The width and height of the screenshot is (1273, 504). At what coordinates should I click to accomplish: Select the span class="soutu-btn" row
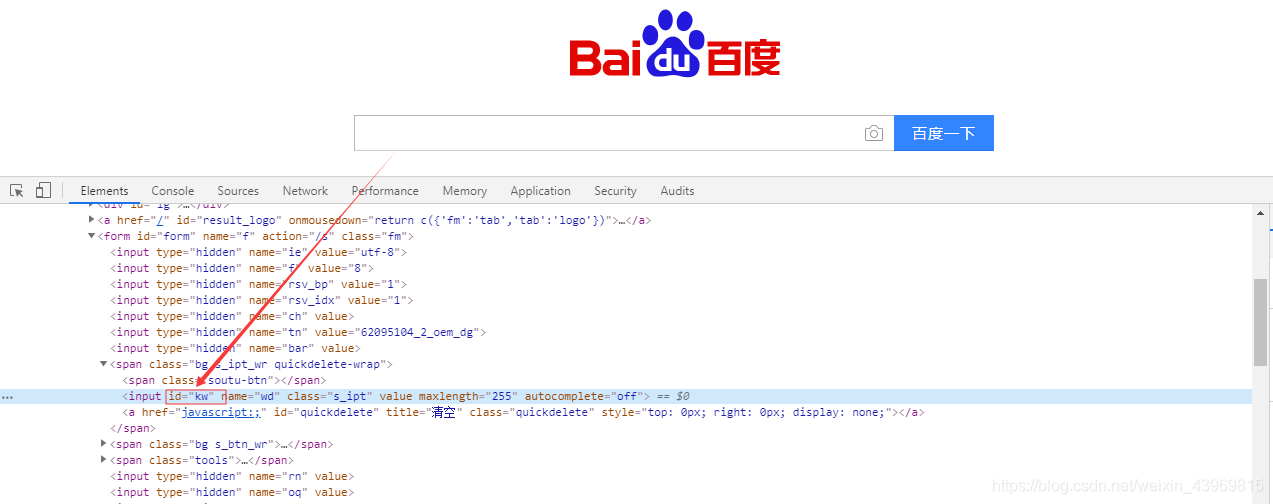(x=626, y=380)
